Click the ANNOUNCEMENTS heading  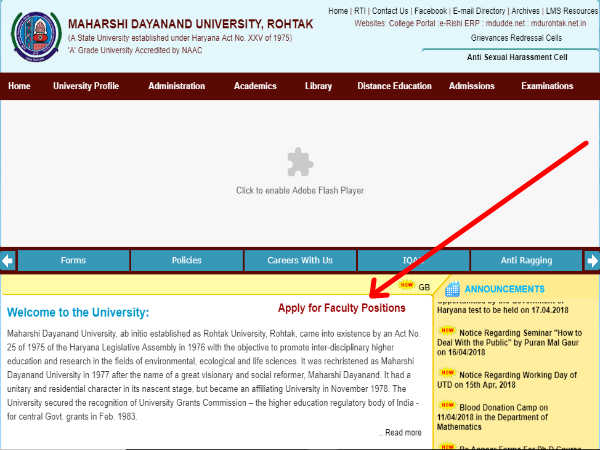tap(504, 289)
